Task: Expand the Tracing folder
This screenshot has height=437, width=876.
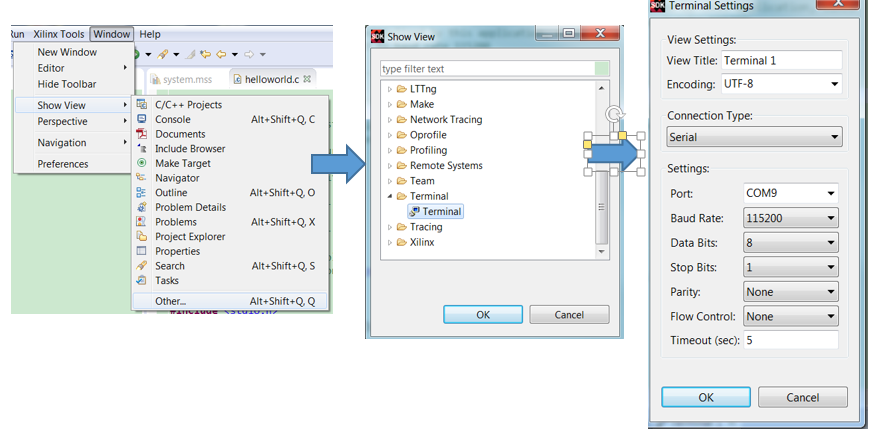Action: (x=390, y=227)
